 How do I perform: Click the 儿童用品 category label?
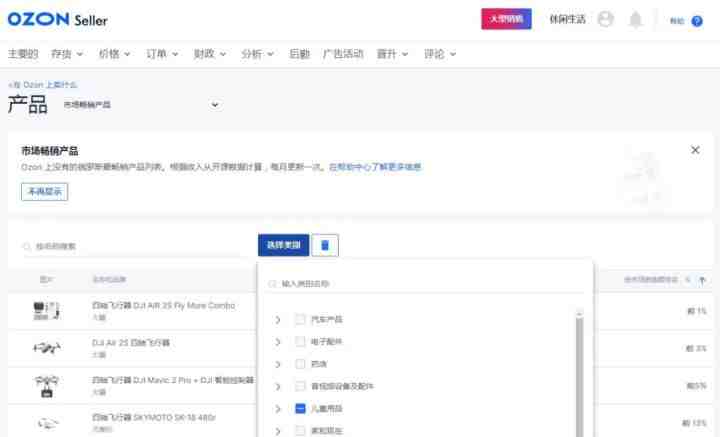(326, 409)
